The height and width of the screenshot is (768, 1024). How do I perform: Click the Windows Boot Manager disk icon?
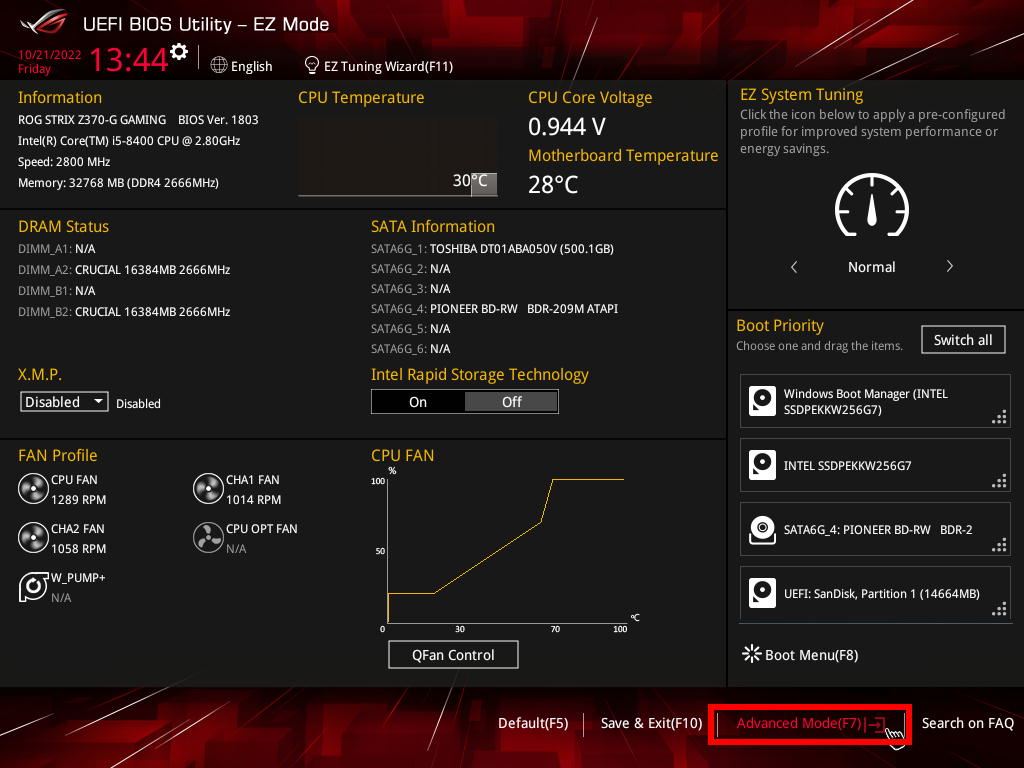pyautogui.click(x=762, y=401)
